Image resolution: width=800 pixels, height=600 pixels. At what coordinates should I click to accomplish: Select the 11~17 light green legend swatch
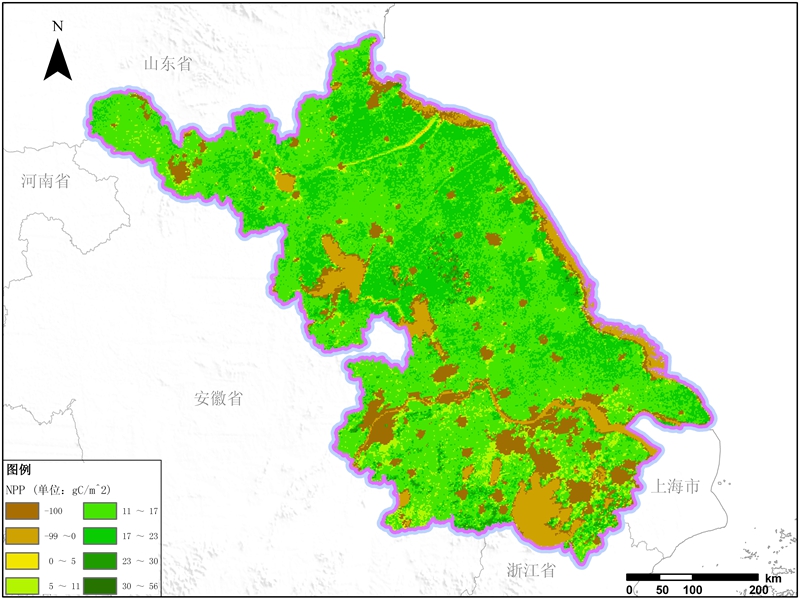pyautogui.click(x=101, y=511)
